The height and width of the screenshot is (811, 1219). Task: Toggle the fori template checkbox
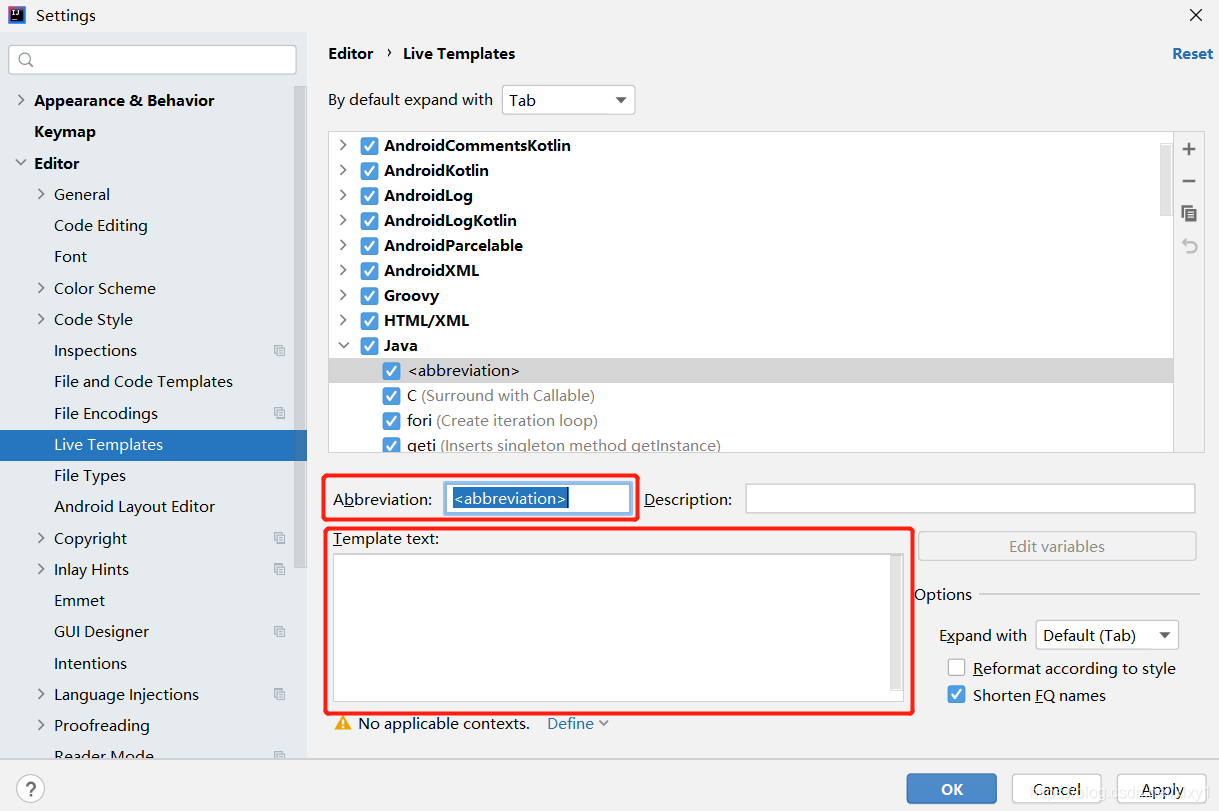391,420
